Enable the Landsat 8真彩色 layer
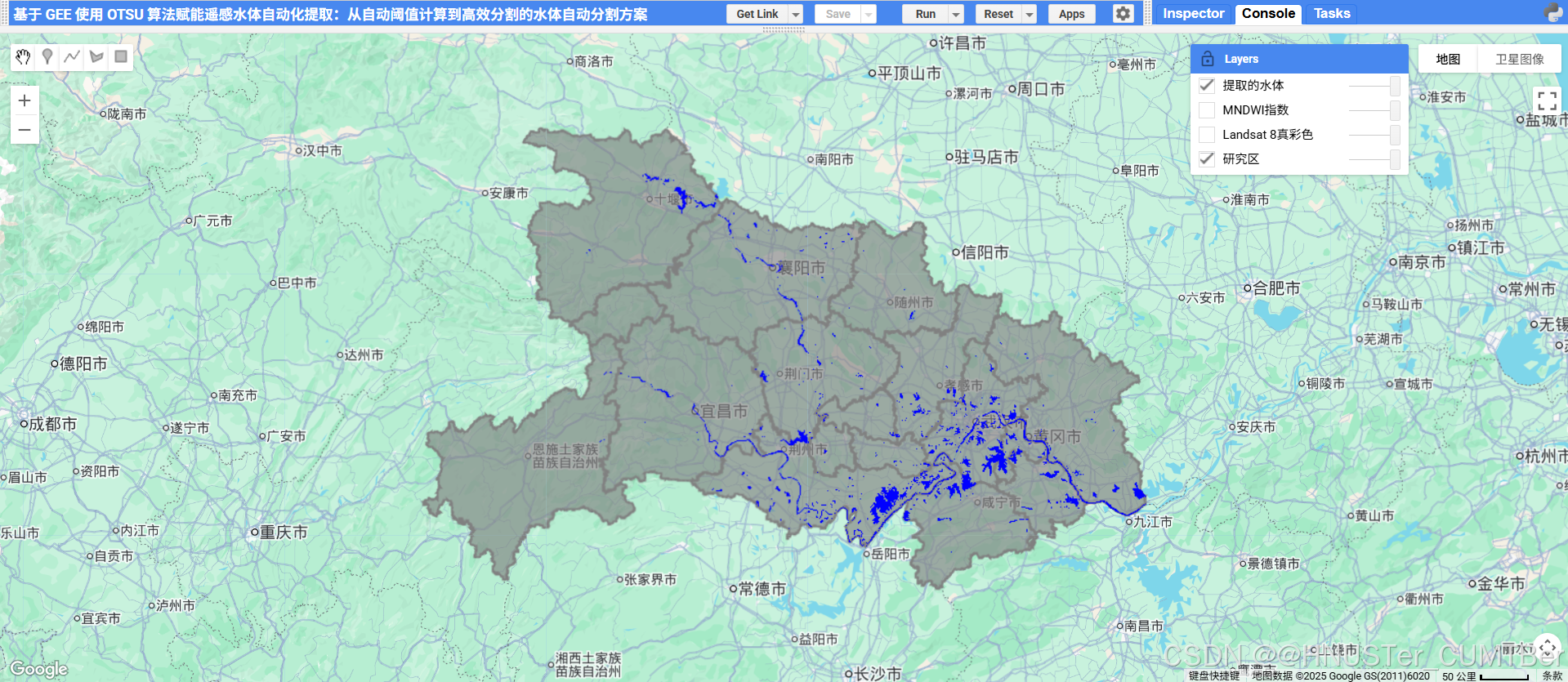 click(1207, 134)
